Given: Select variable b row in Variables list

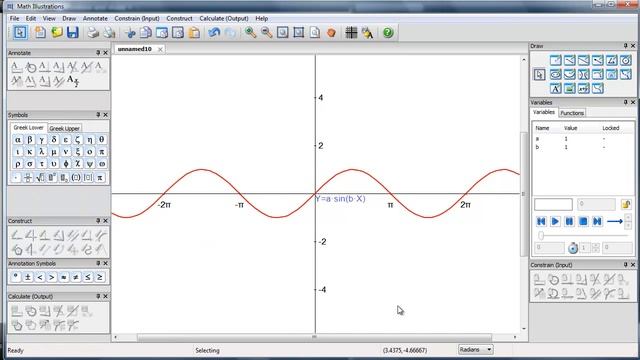Looking at the screenshot, I should [x=583, y=147].
